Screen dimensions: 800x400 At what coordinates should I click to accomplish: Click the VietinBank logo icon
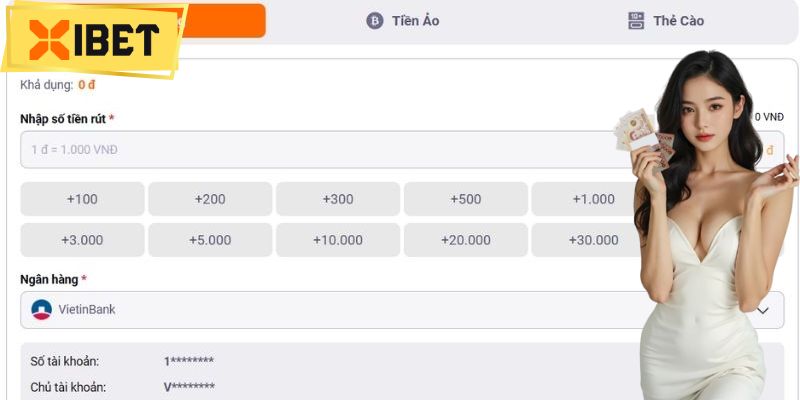tap(41, 310)
